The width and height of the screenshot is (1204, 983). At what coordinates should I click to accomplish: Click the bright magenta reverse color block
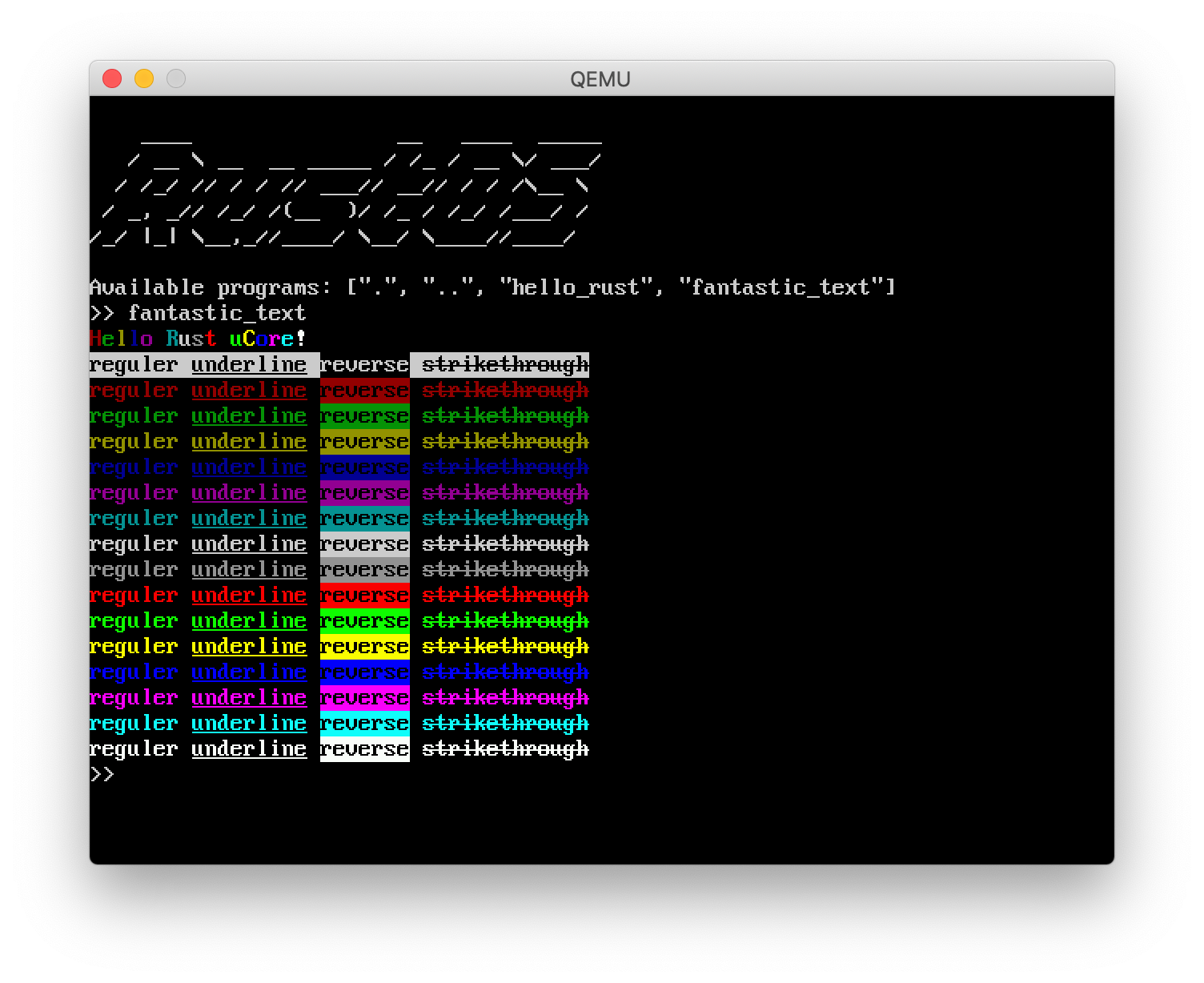(x=364, y=698)
